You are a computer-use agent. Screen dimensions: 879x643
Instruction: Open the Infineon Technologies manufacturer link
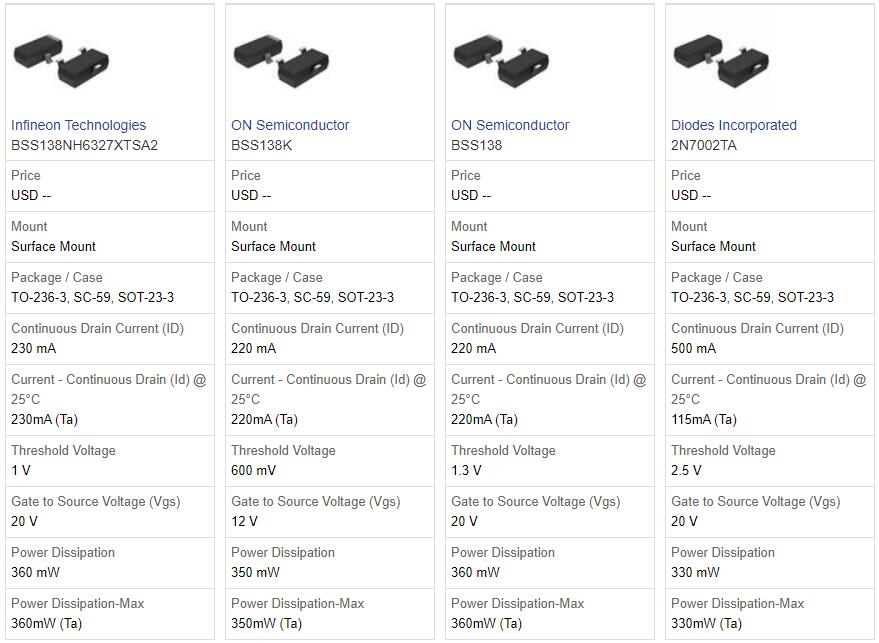77,125
